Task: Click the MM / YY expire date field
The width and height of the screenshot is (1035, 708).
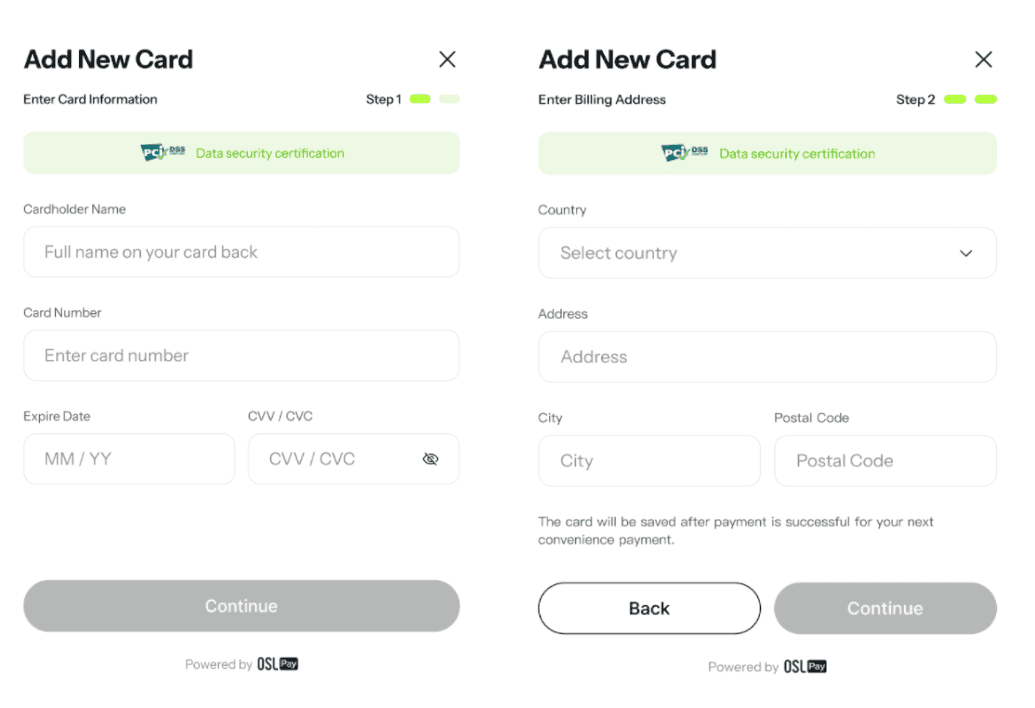Action: click(x=129, y=459)
